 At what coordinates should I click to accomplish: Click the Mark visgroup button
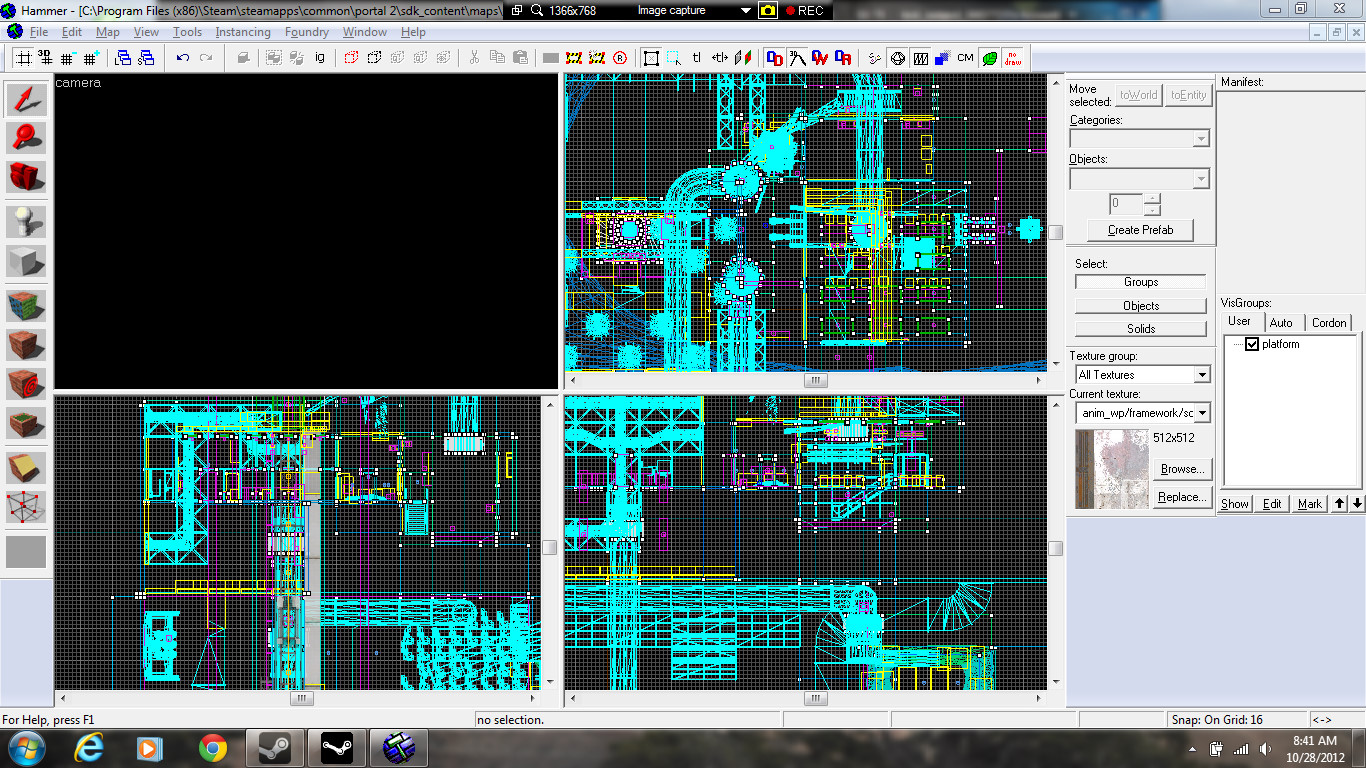[1310, 503]
